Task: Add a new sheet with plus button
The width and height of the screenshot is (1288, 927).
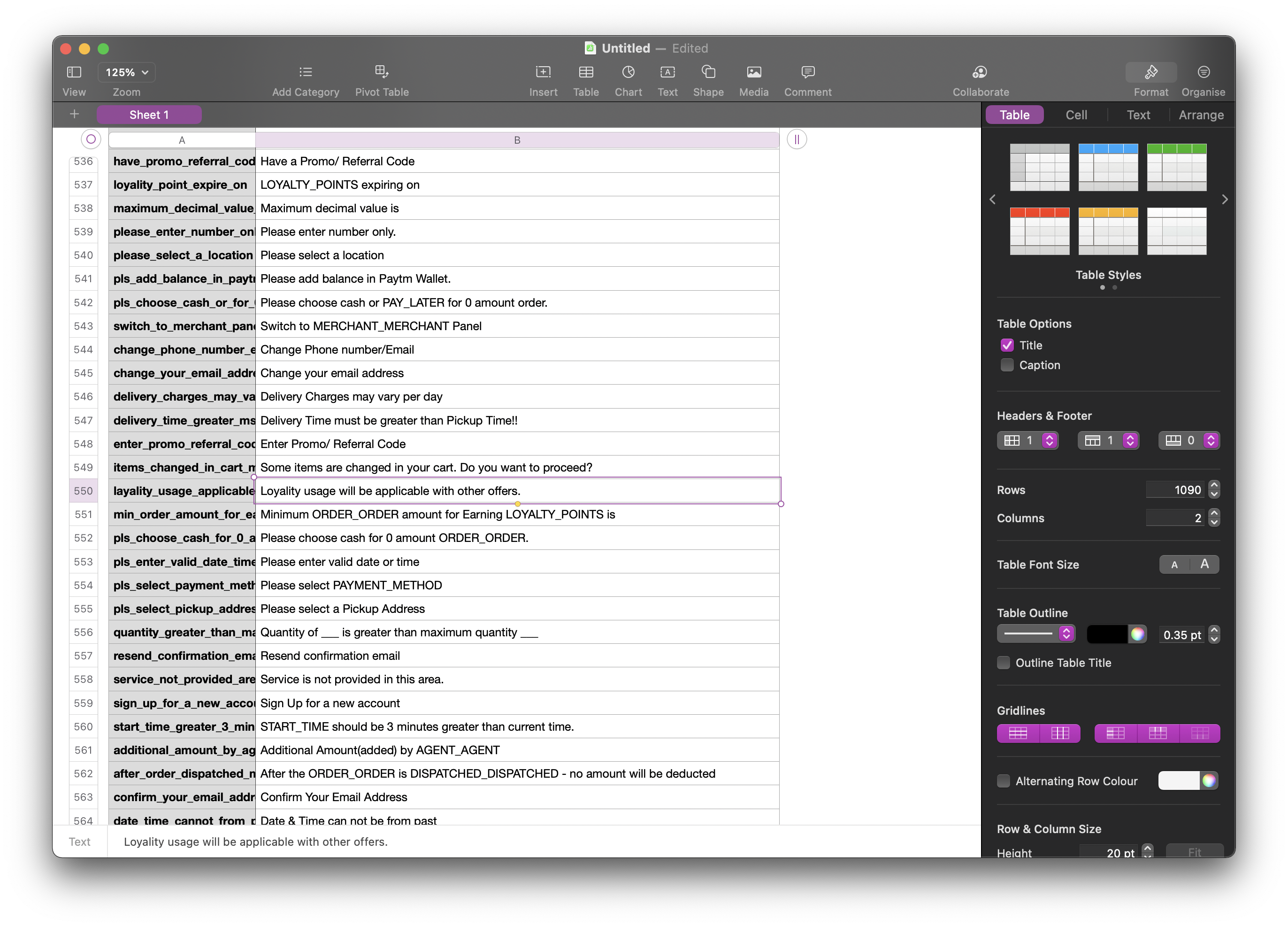Action: point(74,114)
